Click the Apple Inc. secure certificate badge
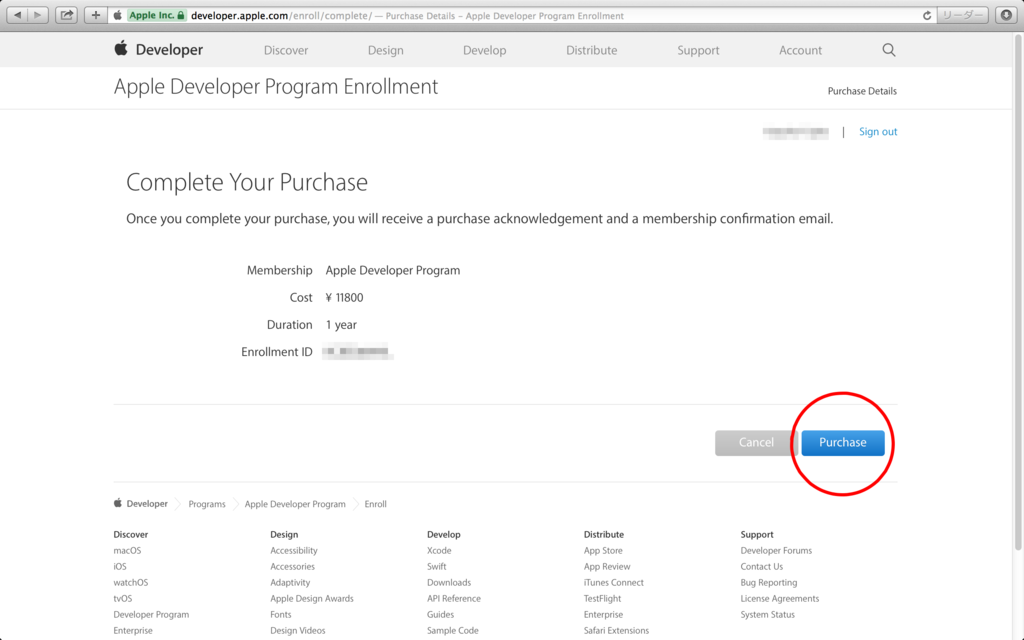The height and width of the screenshot is (640, 1024). point(156,15)
